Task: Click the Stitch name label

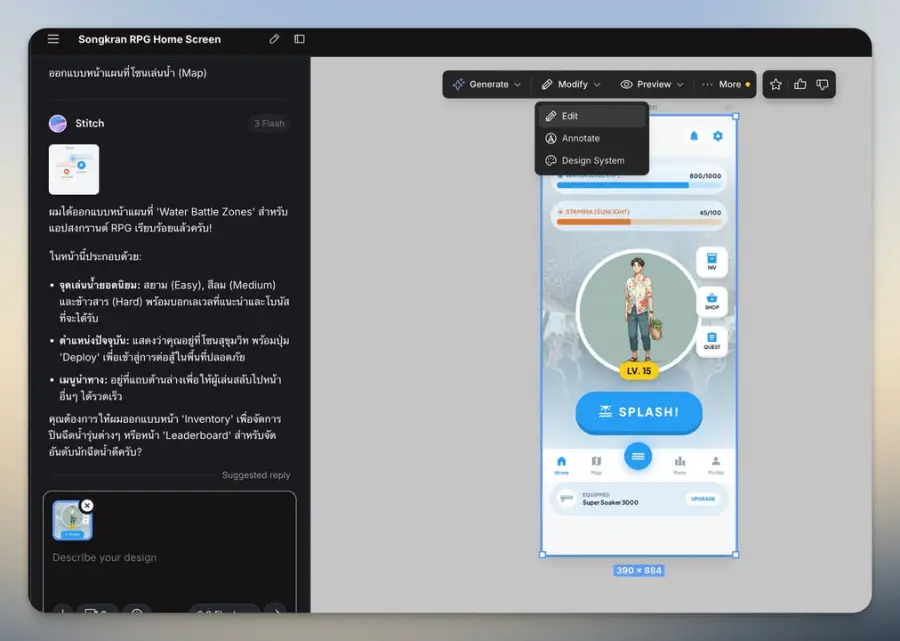Action: (x=90, y=123)
